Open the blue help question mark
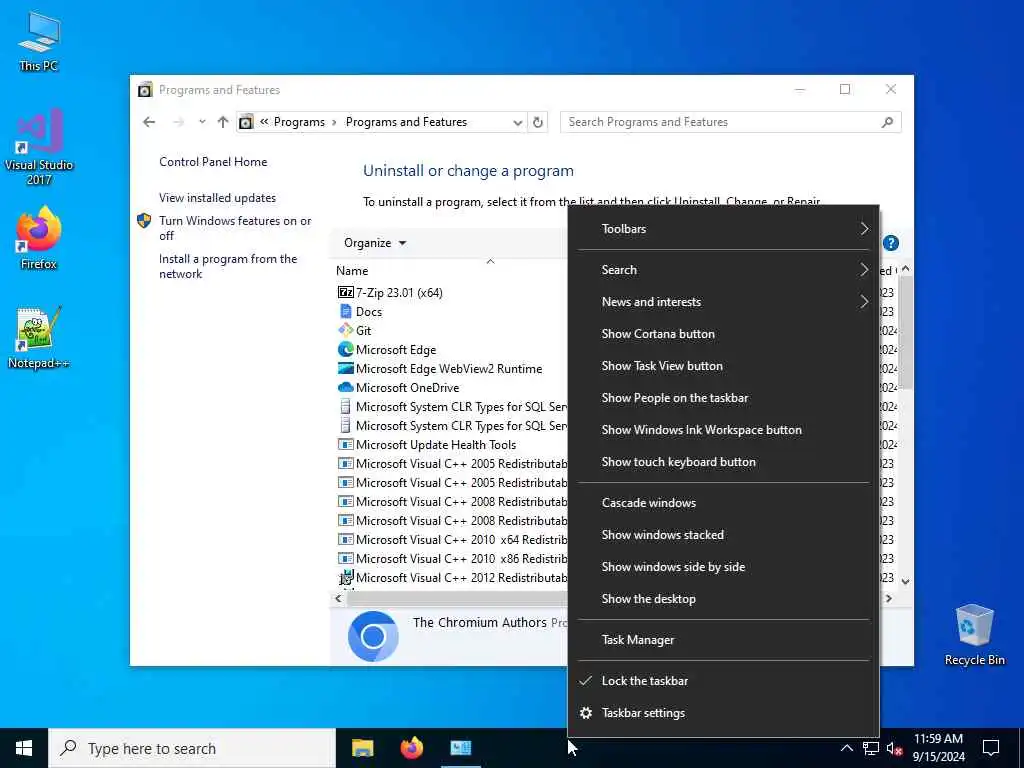The image size is (1024, 768). [x=891, y=243]
